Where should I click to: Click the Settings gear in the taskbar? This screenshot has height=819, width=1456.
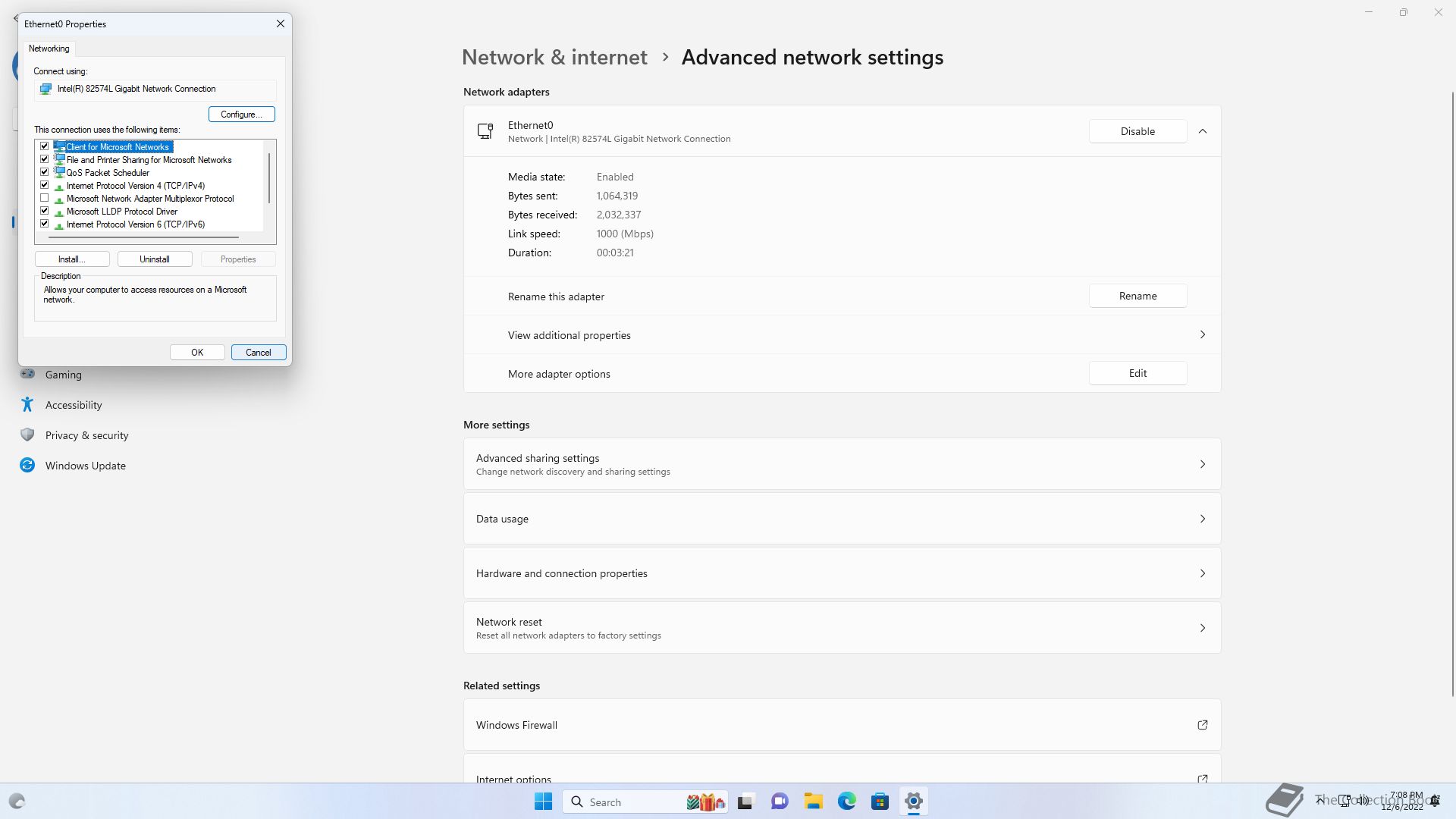(x=914, y=802)
